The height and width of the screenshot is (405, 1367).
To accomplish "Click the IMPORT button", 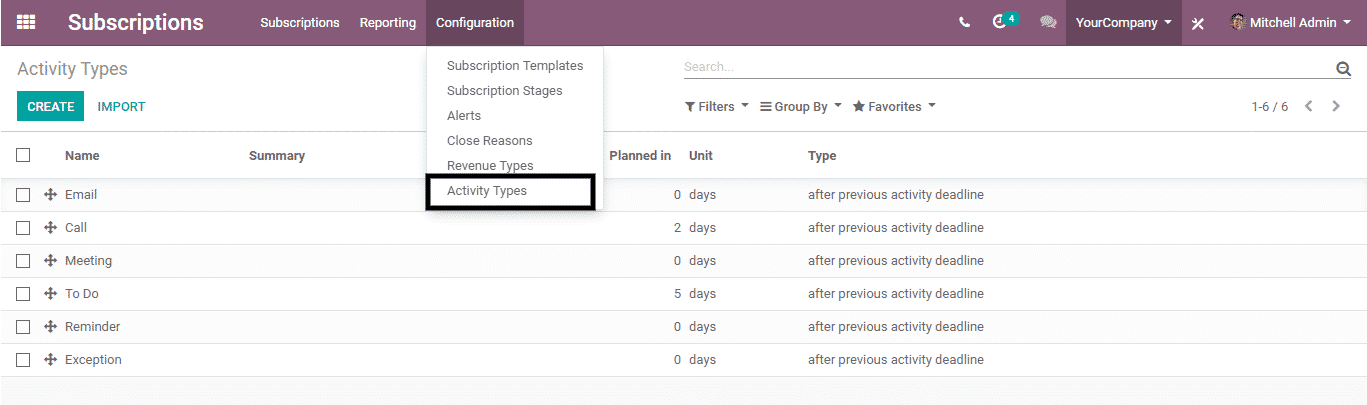I will (x=121, y=107).
